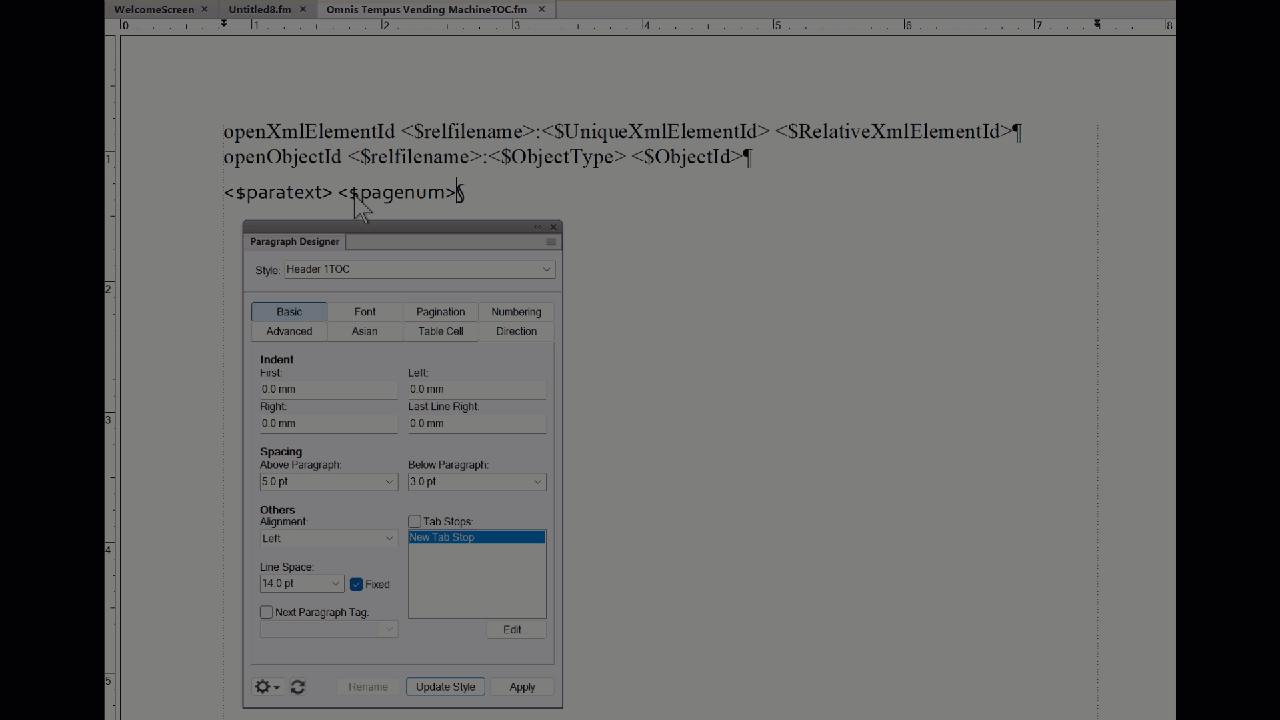Switch to the Advanced tab
Screen dimensions: 1280x720
[289, 331]
